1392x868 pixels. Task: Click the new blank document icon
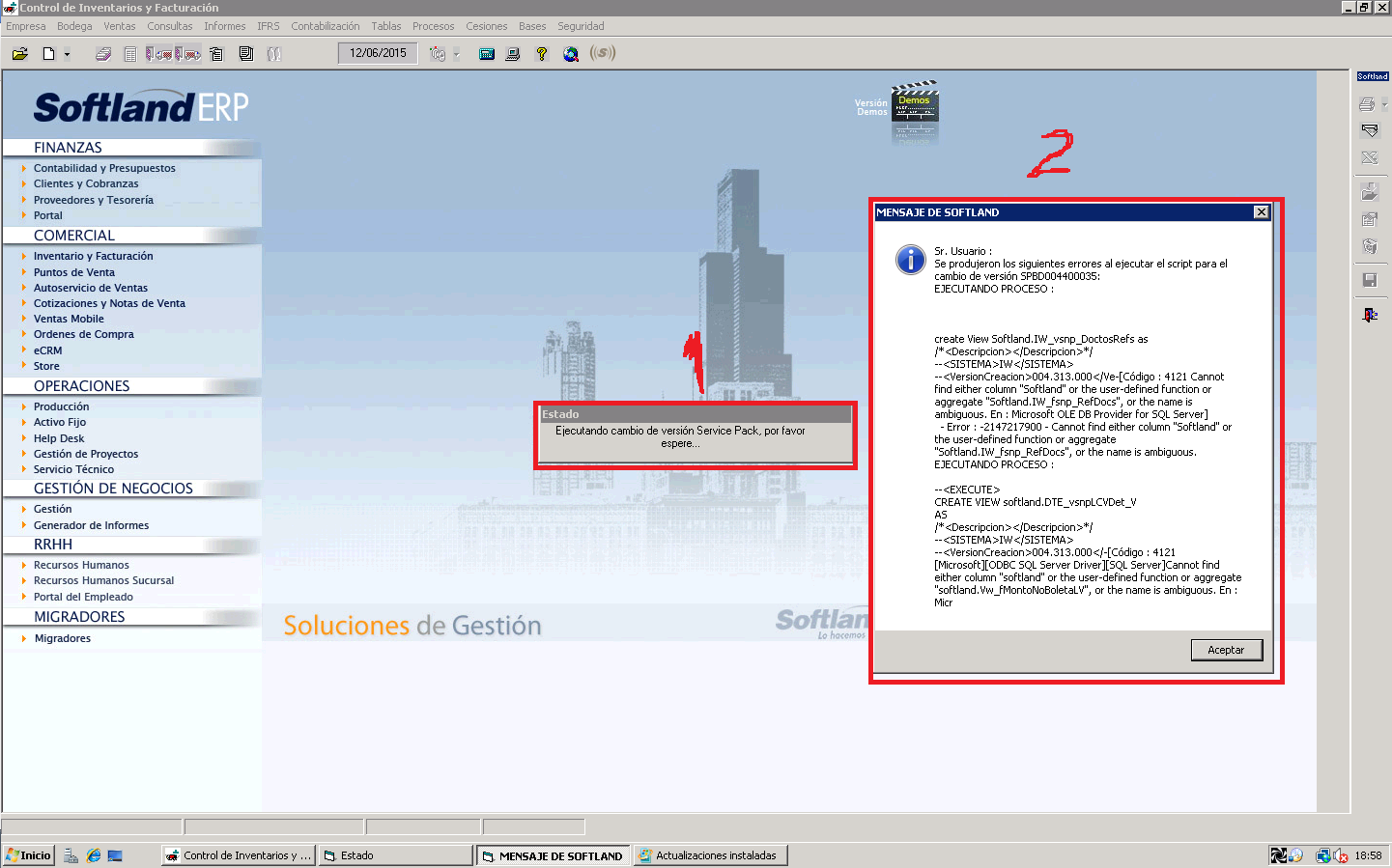pyautogui.click(x=48, y=54)
